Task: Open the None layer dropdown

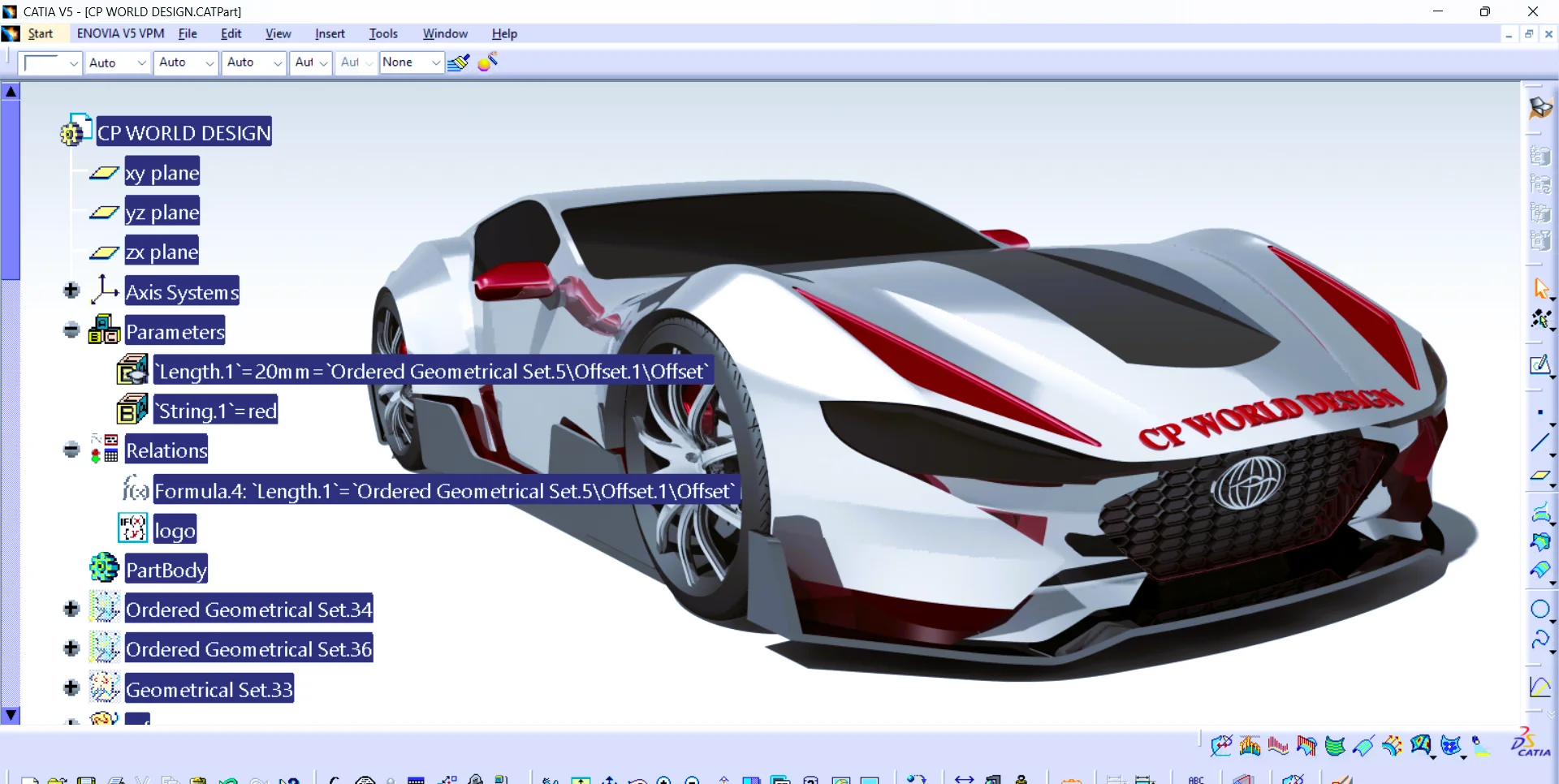Action: (x=412, y=62)
